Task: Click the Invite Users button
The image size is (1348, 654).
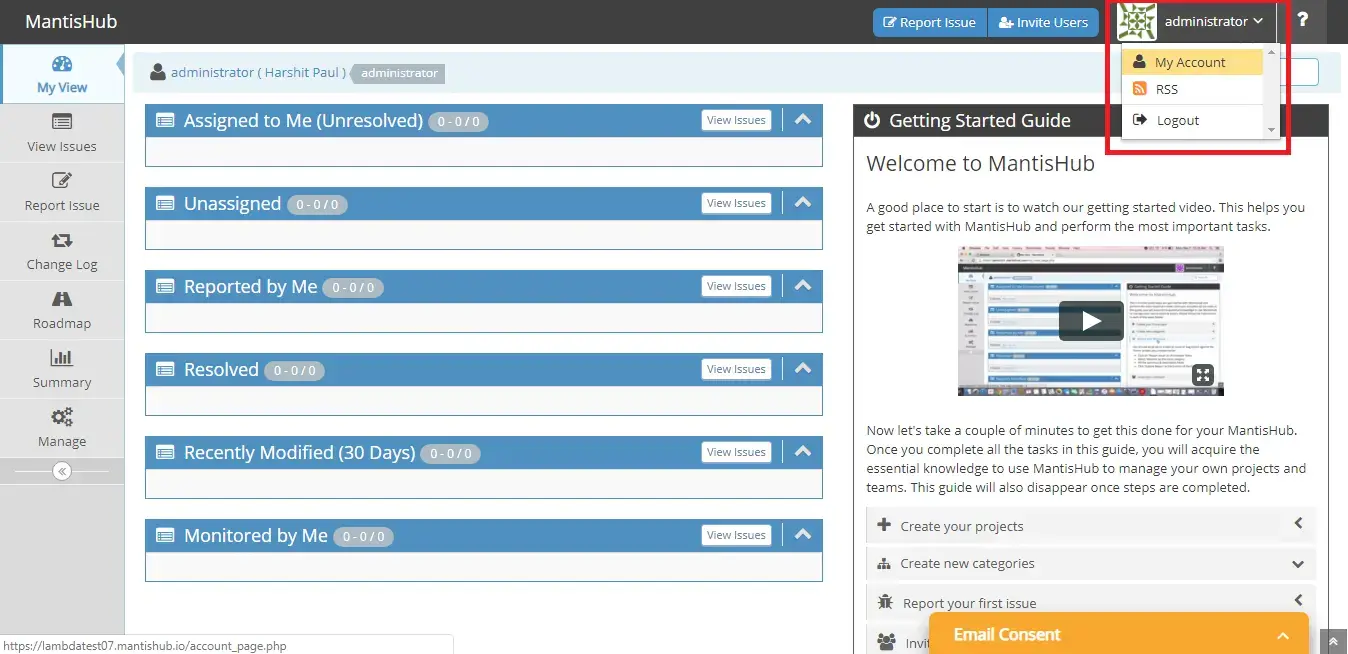Action: point(1043,22)
